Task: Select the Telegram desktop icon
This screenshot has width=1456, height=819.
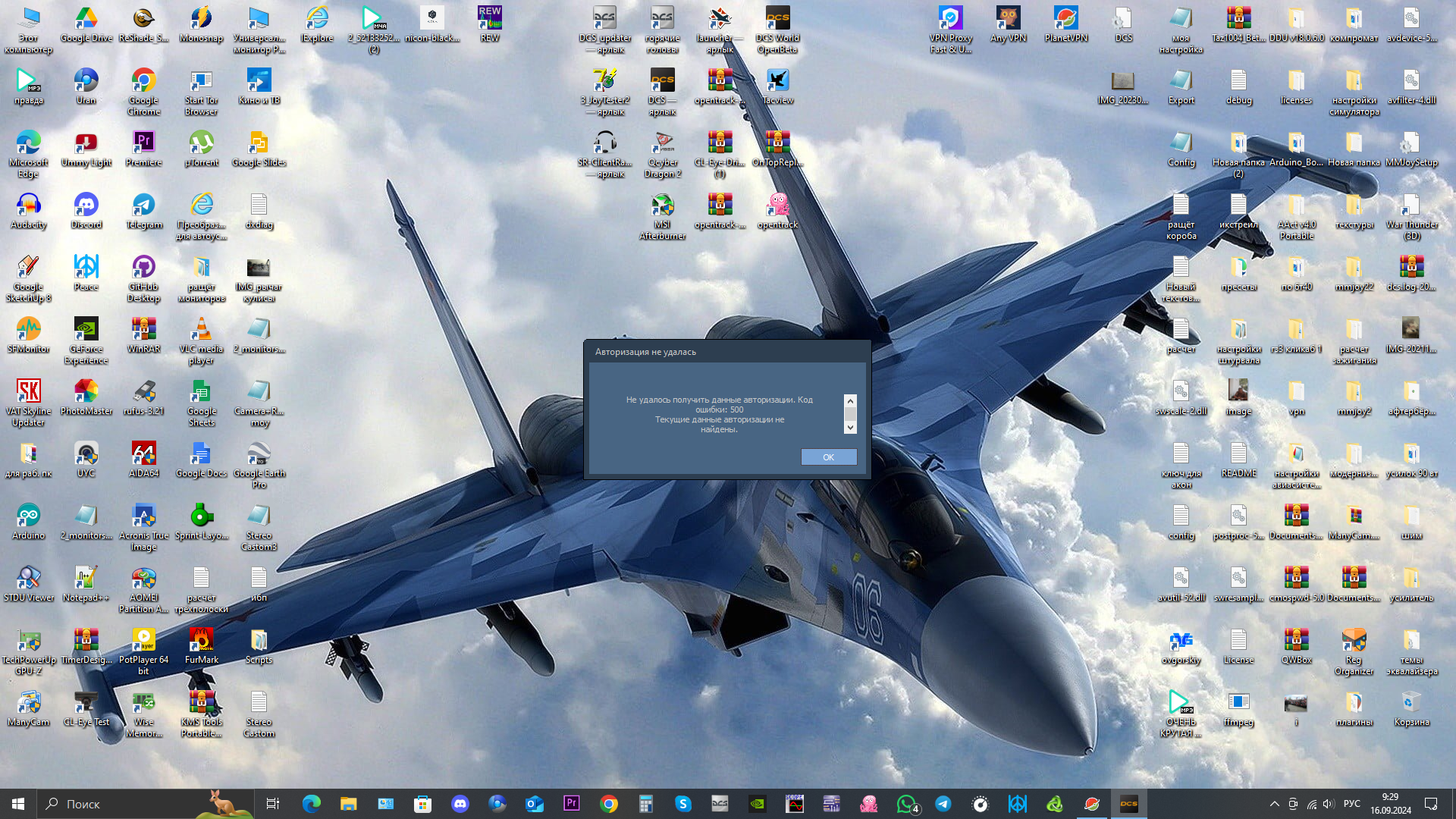Action: (143, 211)
